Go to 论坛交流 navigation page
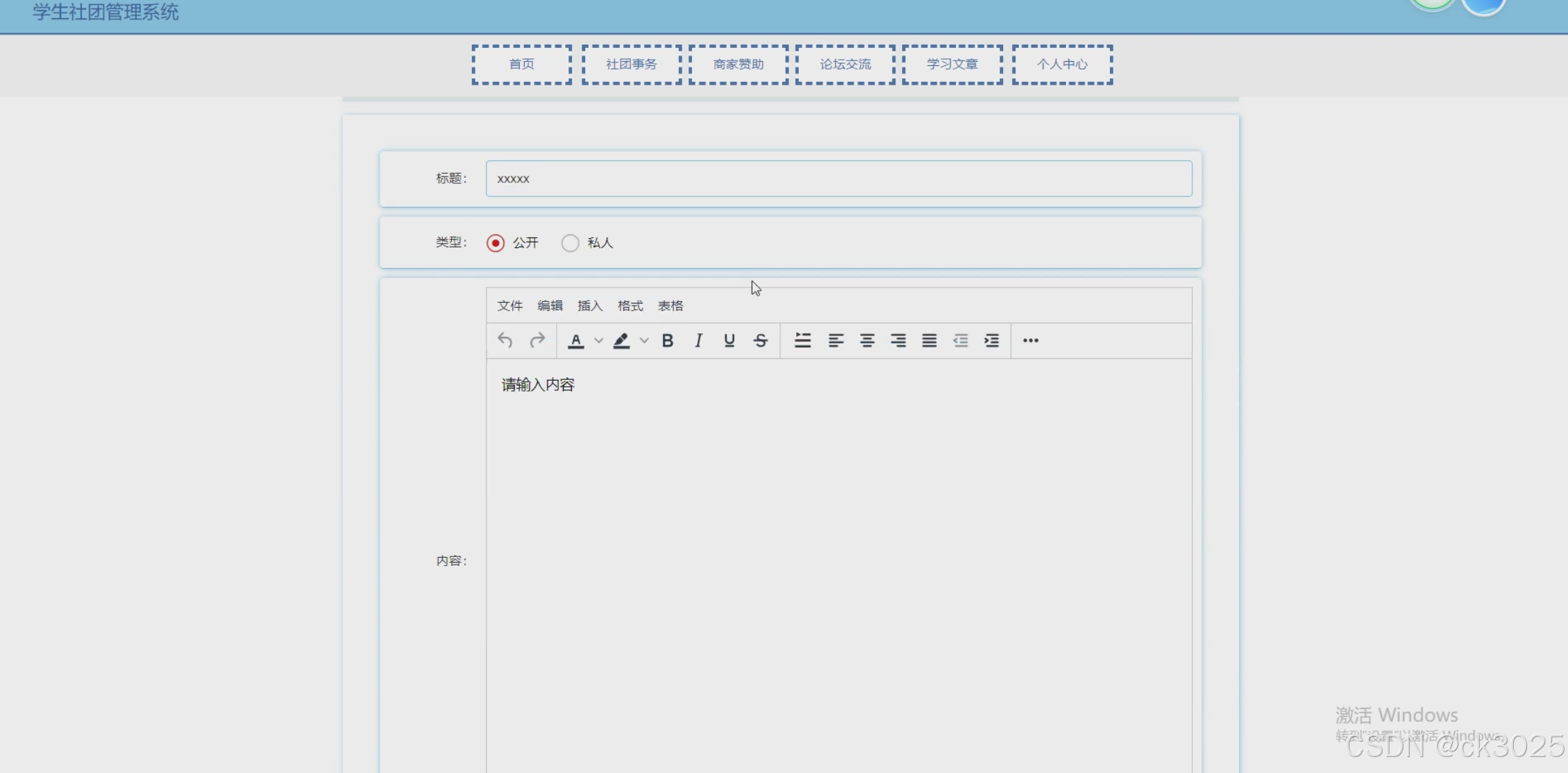 845,65
